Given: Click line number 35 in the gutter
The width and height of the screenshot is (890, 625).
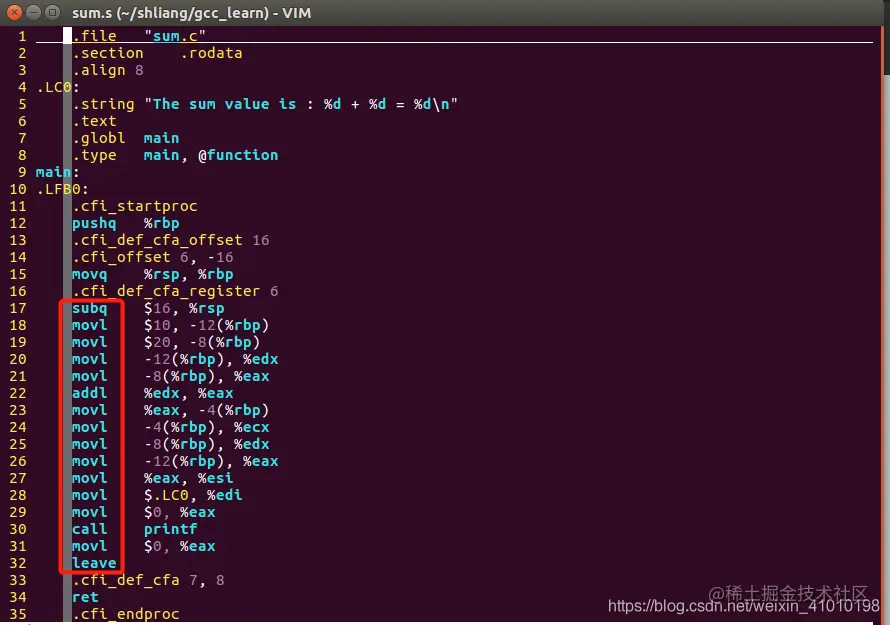Looking at the screenshot, I should pyautogui.click(x=18, y=615).
